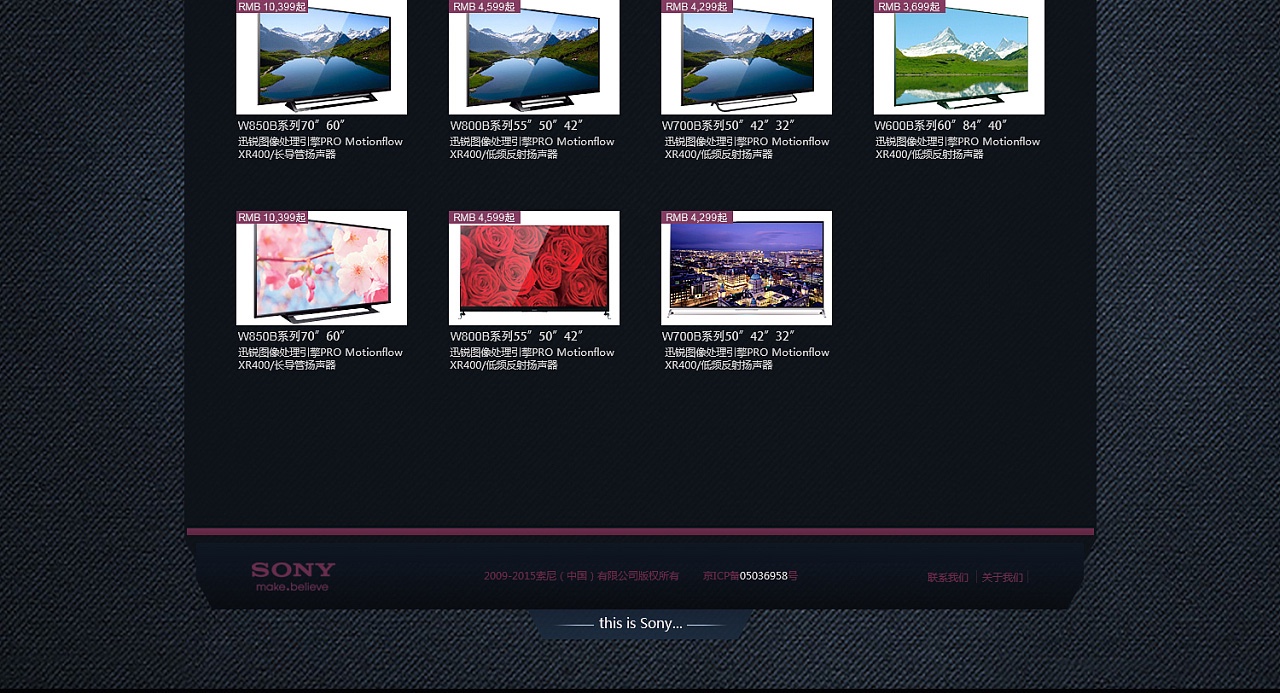Click RMB 4,599起 tag on mountain lake TV
This screenshot has width=1280, height=693.
coord(484,6)
